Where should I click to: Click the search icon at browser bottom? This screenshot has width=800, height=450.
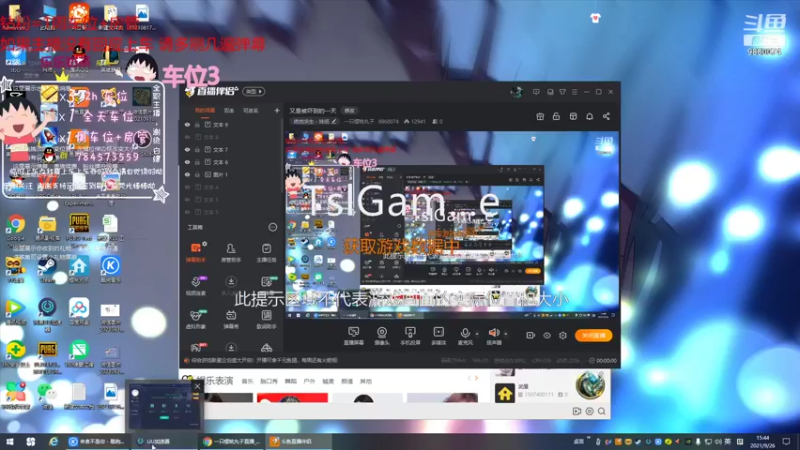pos(602,411)
